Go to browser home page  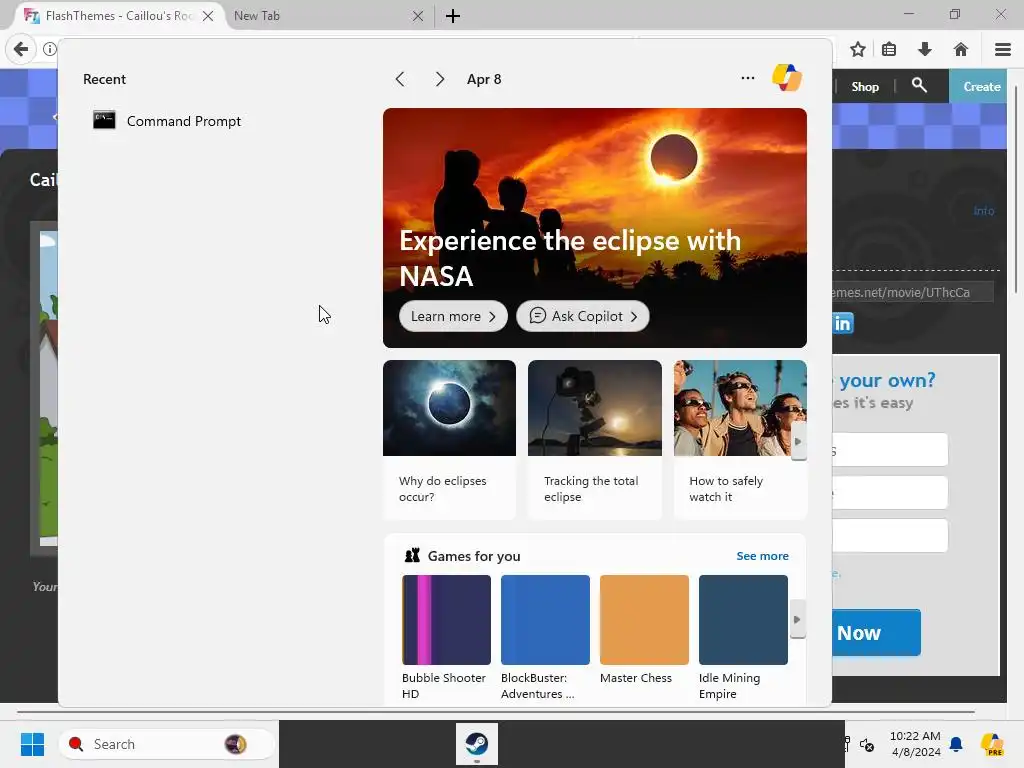tap(961, 49)
